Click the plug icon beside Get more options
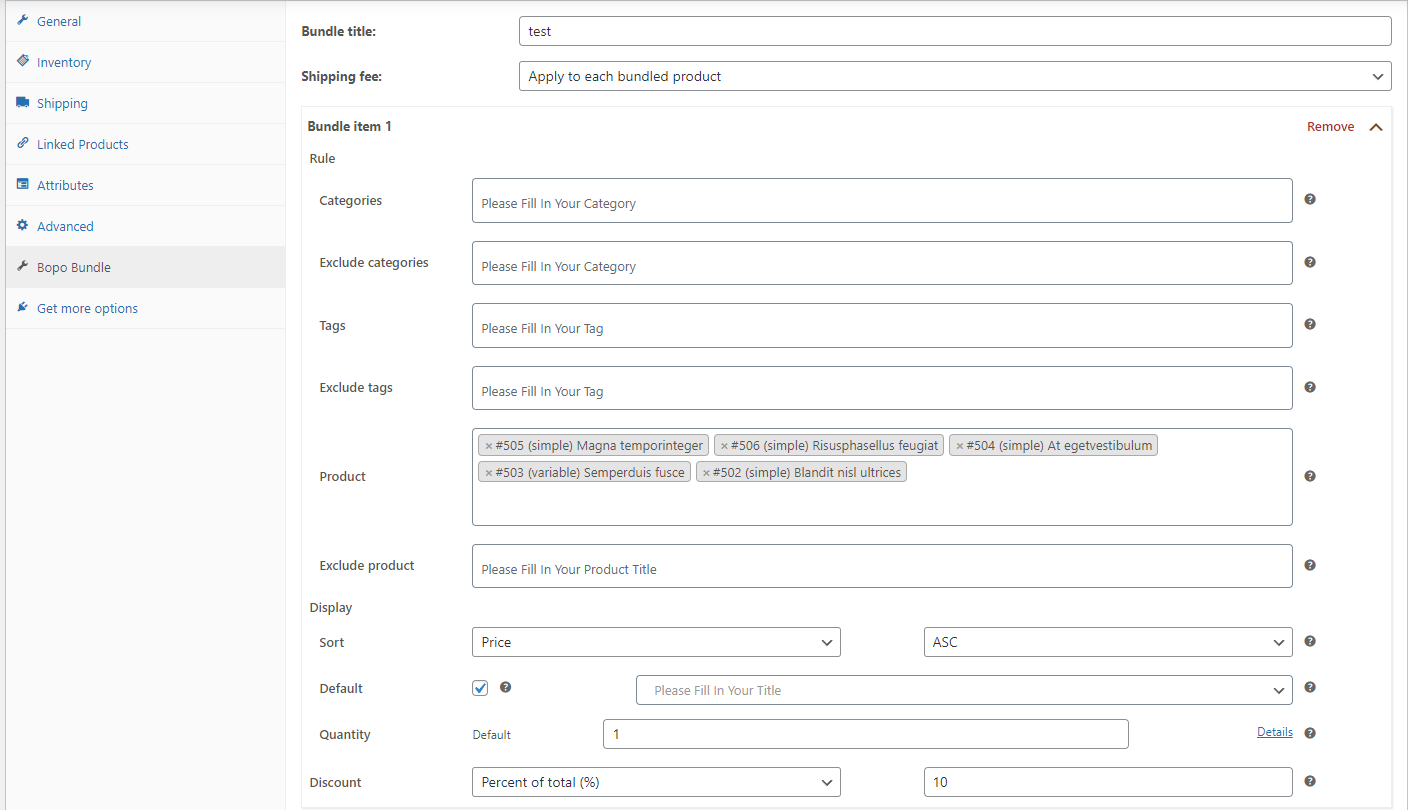 (23, 307)
